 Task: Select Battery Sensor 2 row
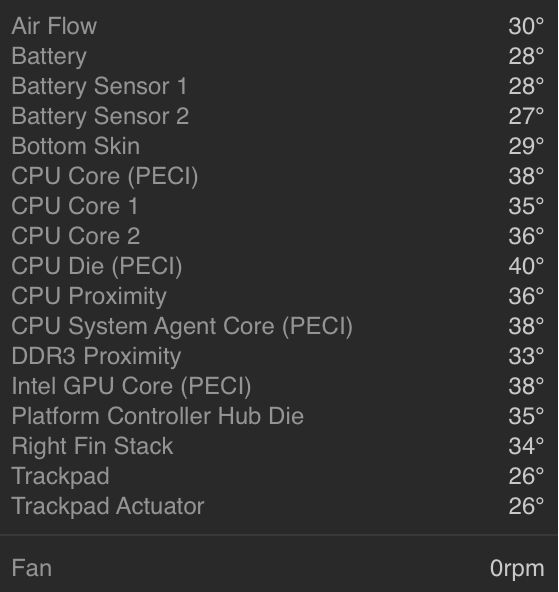(x=278, y=116)
